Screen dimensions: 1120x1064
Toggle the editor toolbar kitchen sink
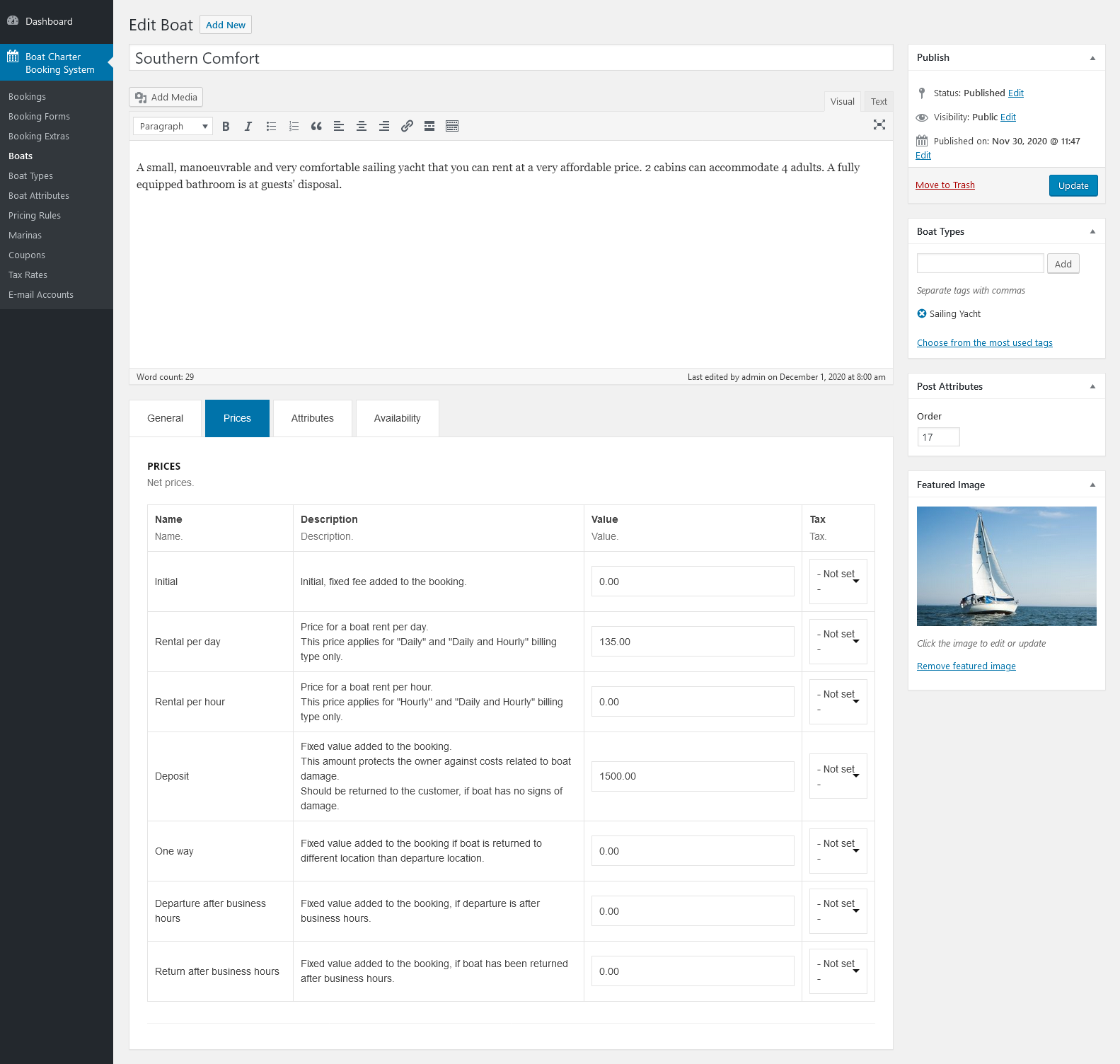[452, 126]
